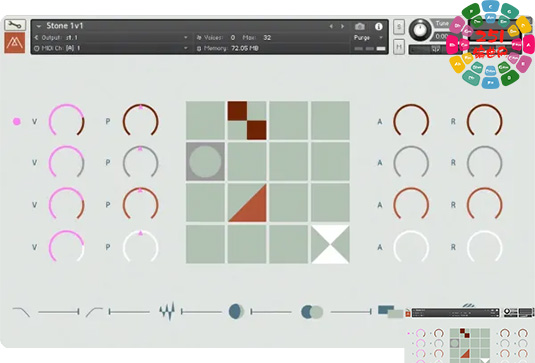Click the white R release knob
The height and width of the screenshot is (363, 535).
tap(485, 246)
